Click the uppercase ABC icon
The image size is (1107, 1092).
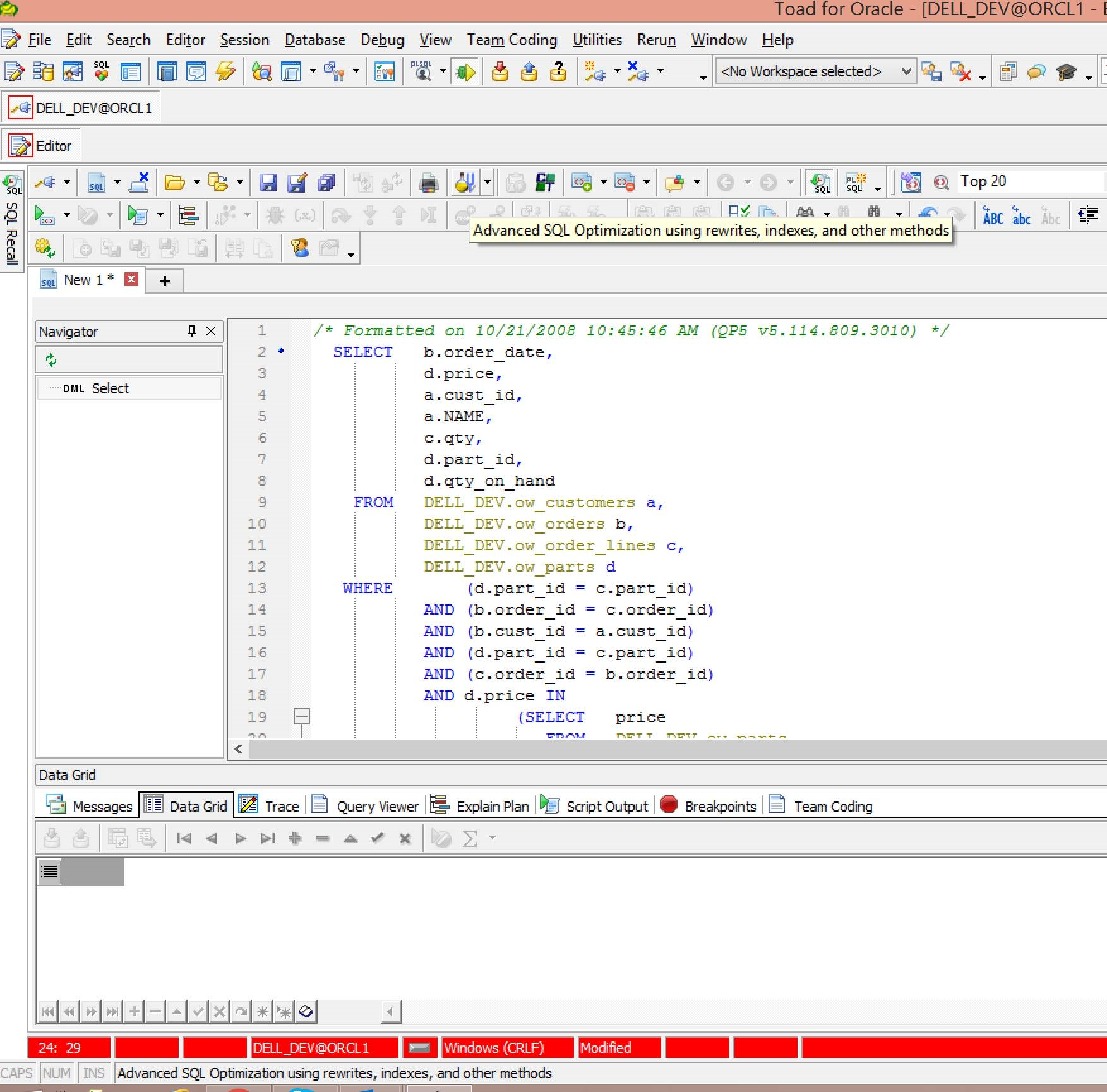pos(993,215)
